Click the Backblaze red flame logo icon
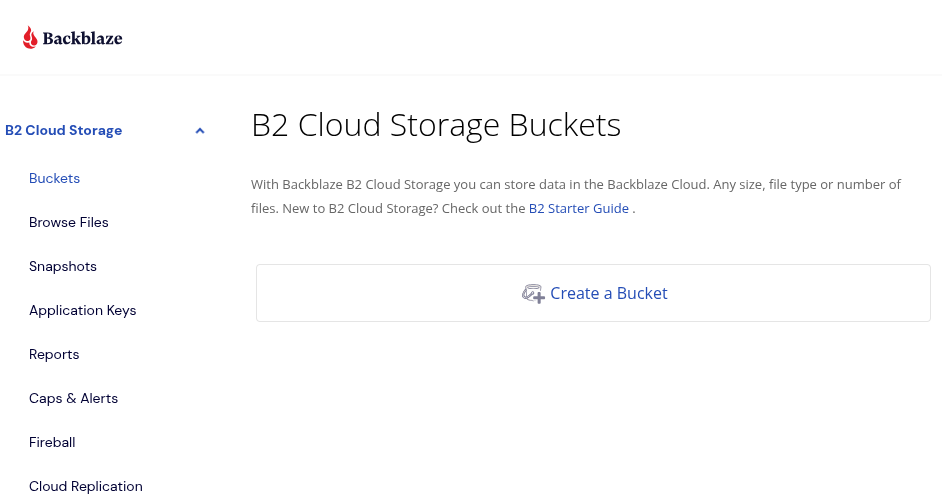Viewport: 942px width, 503px height. click(30, 38)
